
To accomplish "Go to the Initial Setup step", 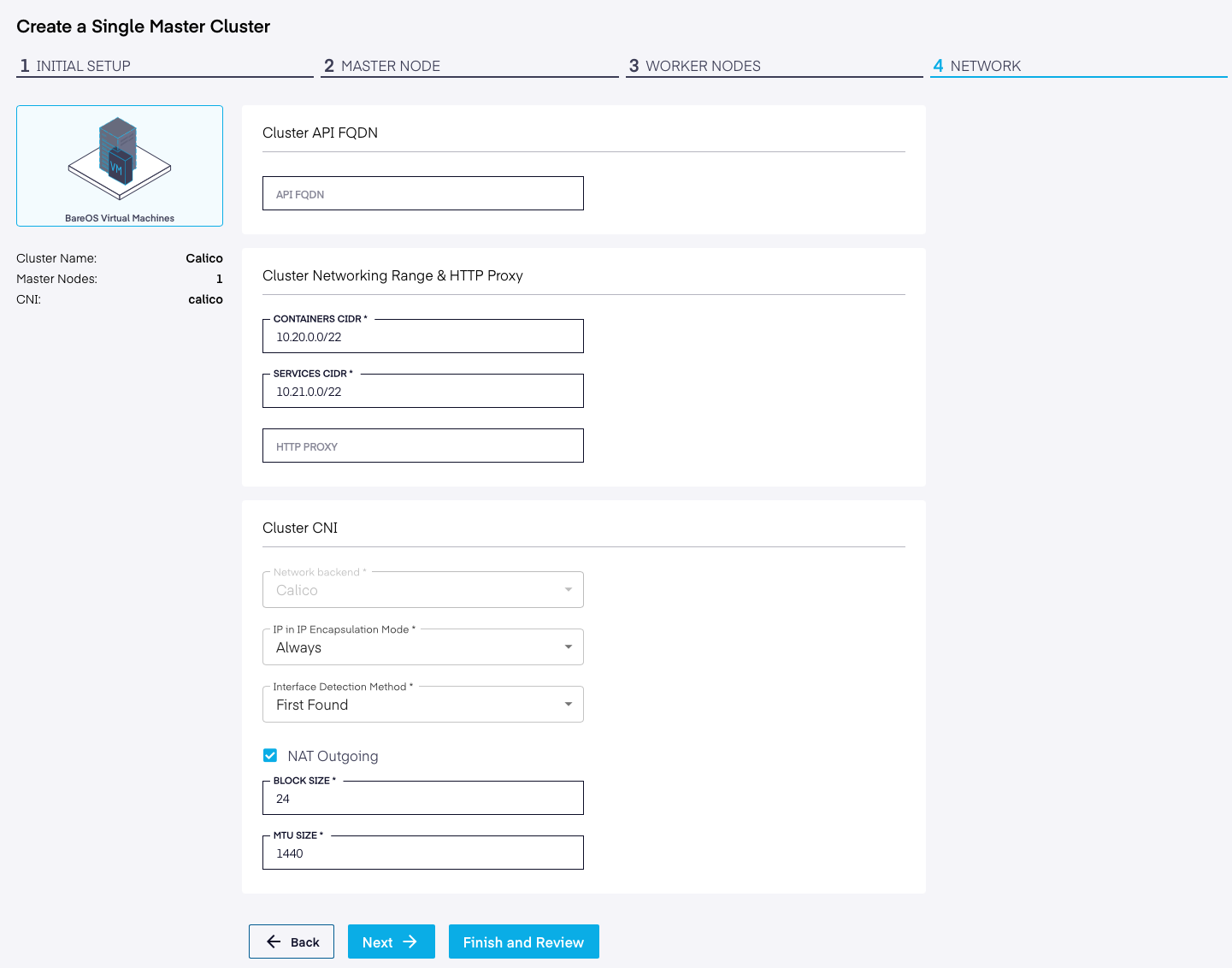I will [x=83, y=66].
